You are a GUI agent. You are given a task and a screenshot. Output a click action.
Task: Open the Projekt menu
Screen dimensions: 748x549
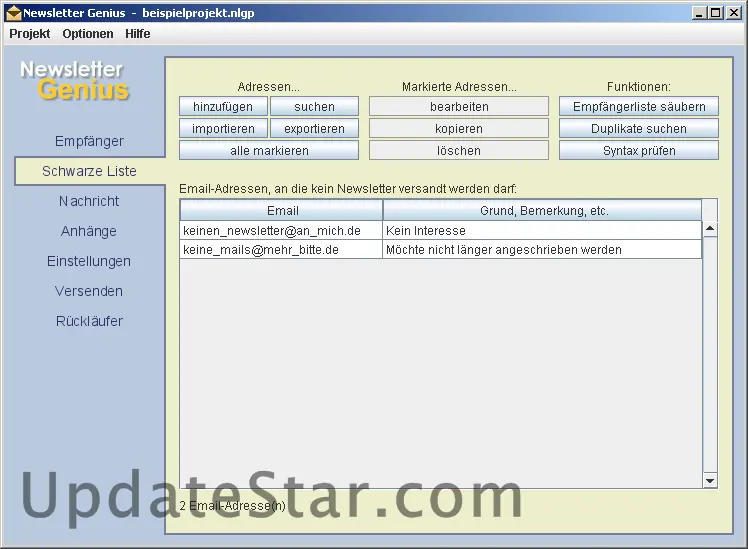[30, 34]
